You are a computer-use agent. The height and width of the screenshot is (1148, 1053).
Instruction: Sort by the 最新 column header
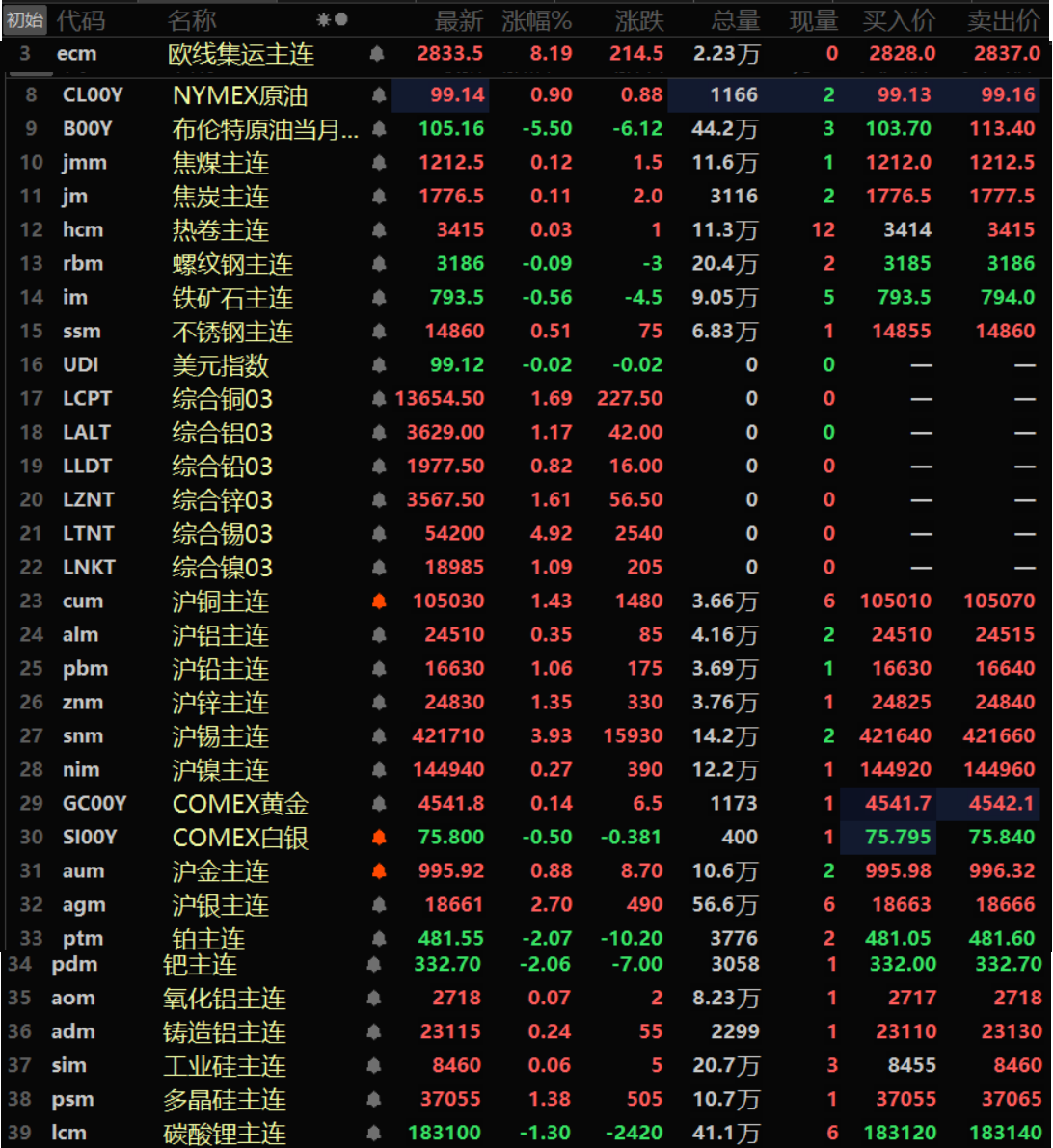(458, 20)
